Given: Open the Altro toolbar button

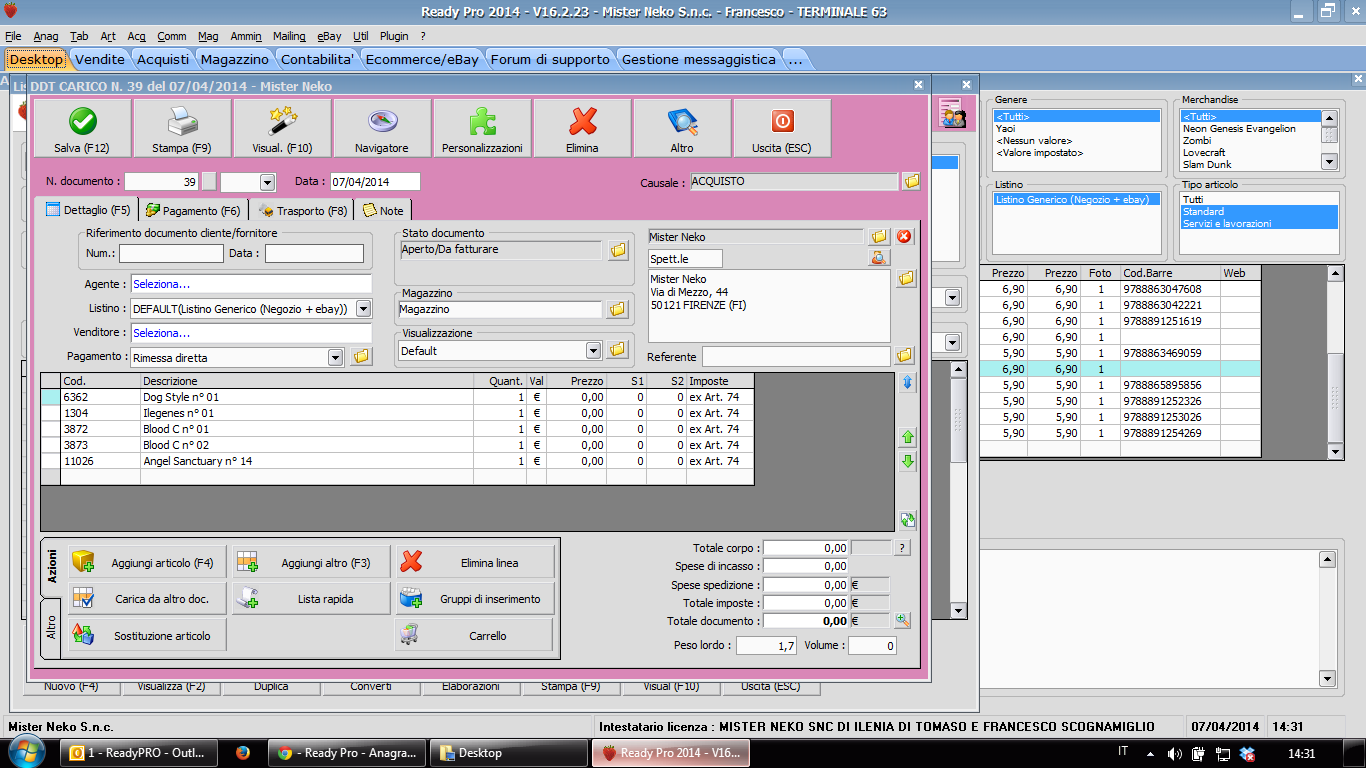Looking at the screenshot, I should [682, 128].
